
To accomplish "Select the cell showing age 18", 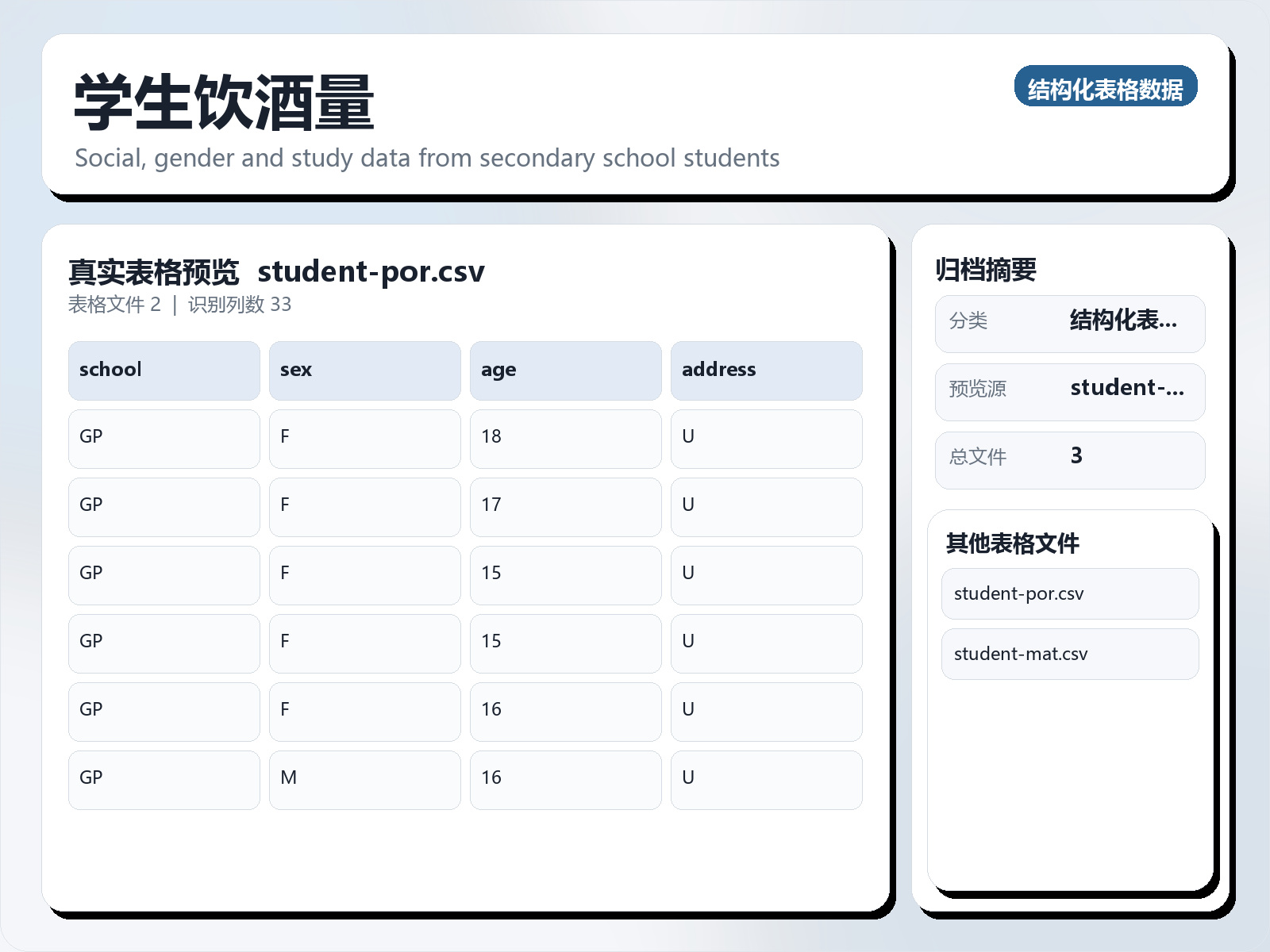I will [565, 438].
